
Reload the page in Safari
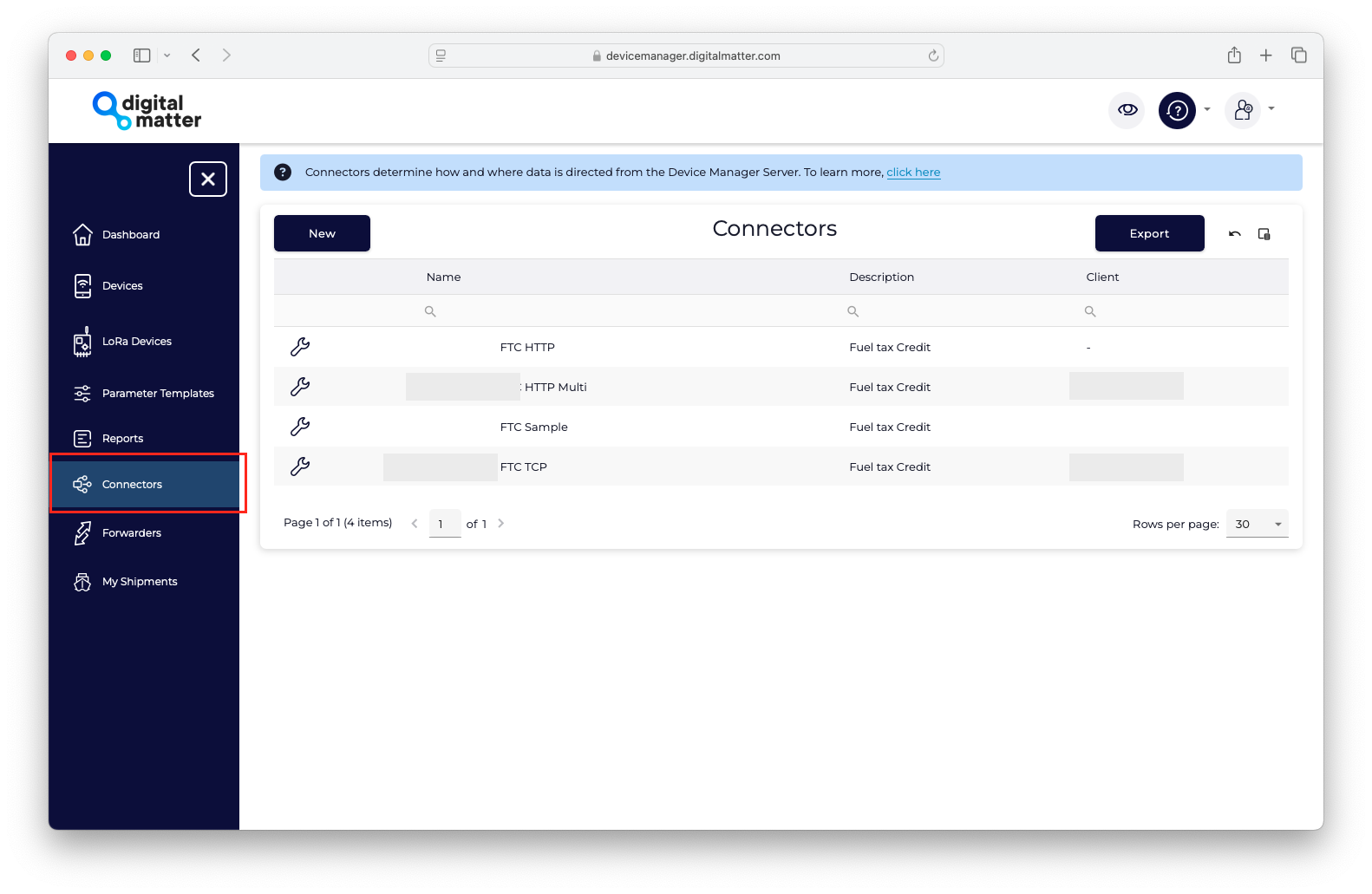click(933, 55)
